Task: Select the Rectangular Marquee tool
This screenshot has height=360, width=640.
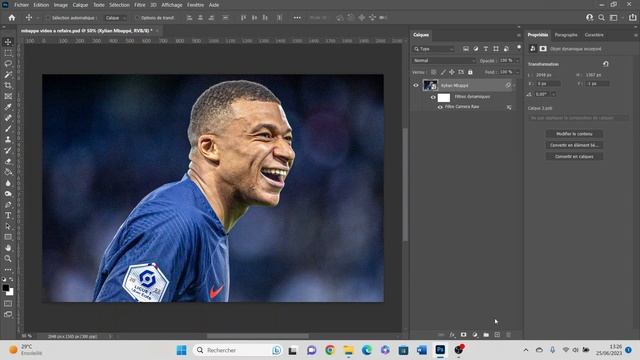Action: pos(8,53)
